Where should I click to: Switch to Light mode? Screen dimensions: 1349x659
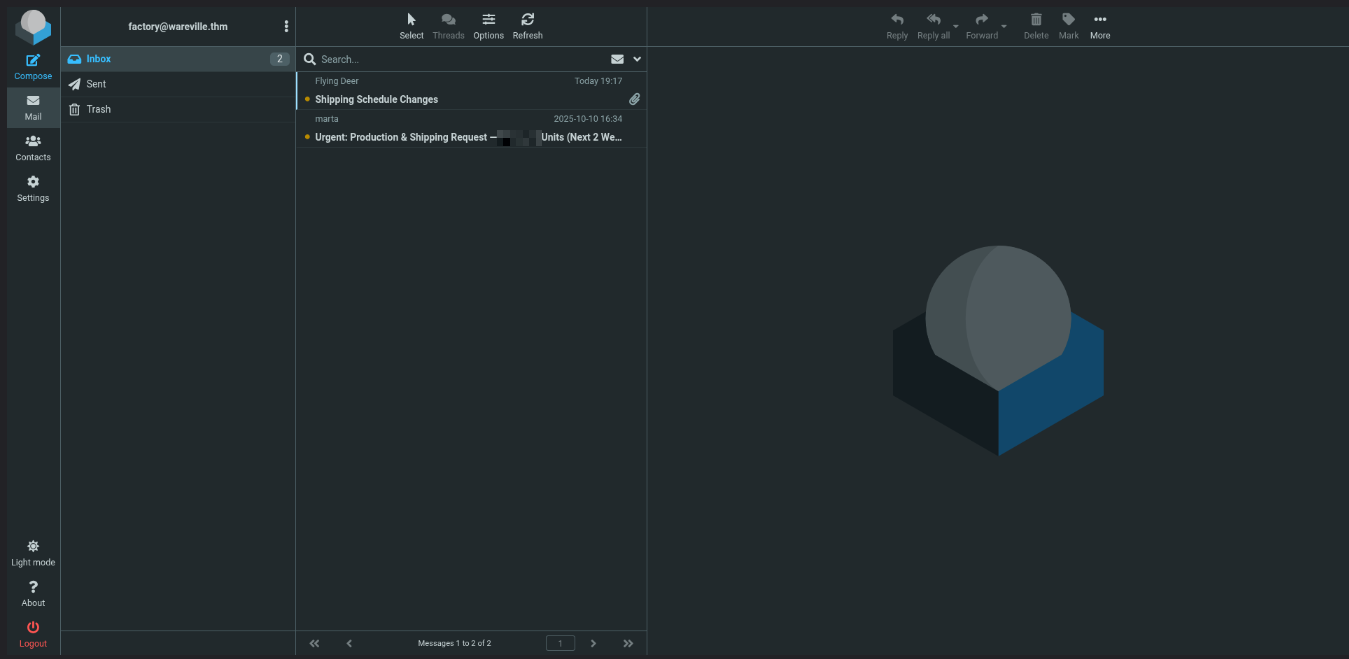[33, 552]
